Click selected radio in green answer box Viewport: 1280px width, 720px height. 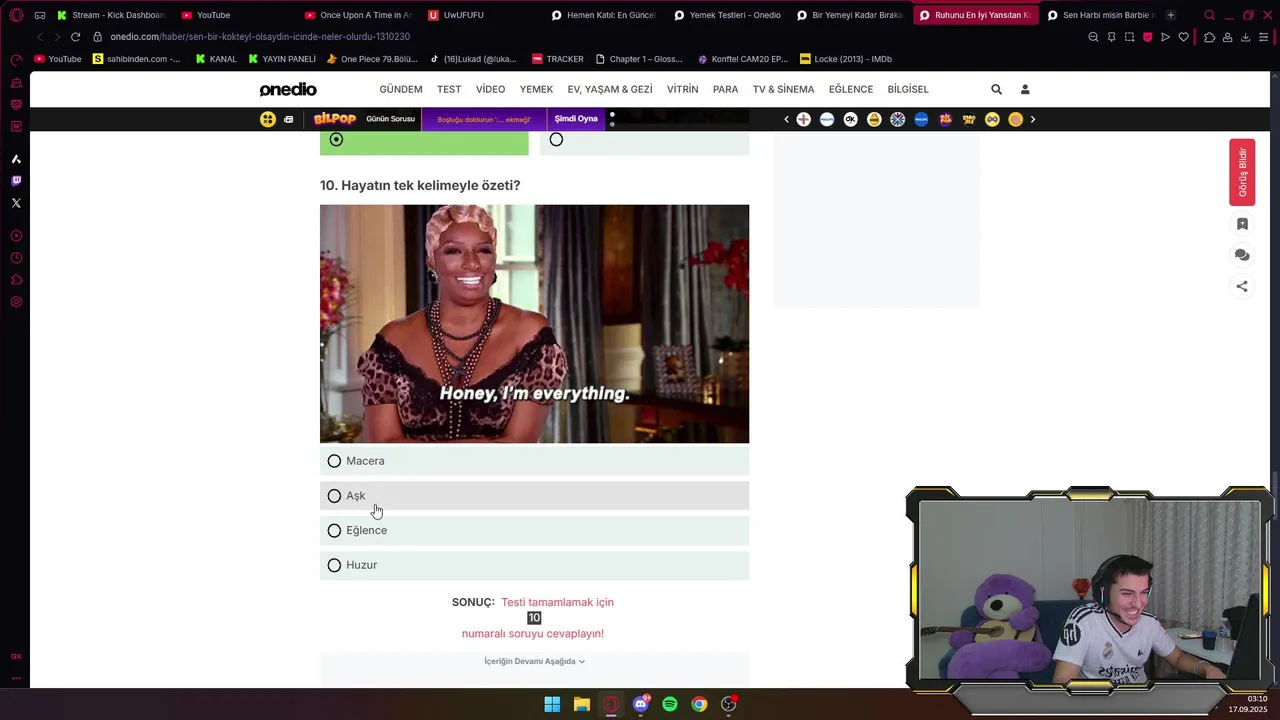point(336,140)
